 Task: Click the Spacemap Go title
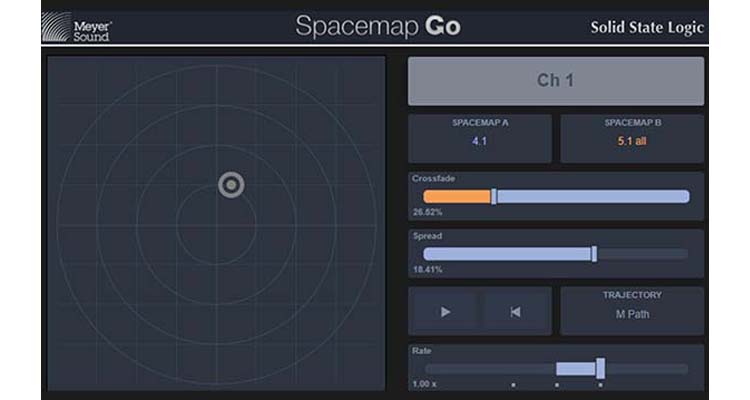click(x=378, y=26)
